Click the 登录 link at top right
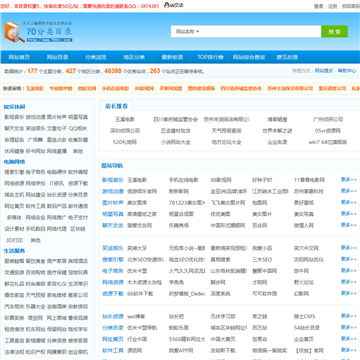Image resolution: width=360 pixels, height=360 pixels. [x=319, y=6]
